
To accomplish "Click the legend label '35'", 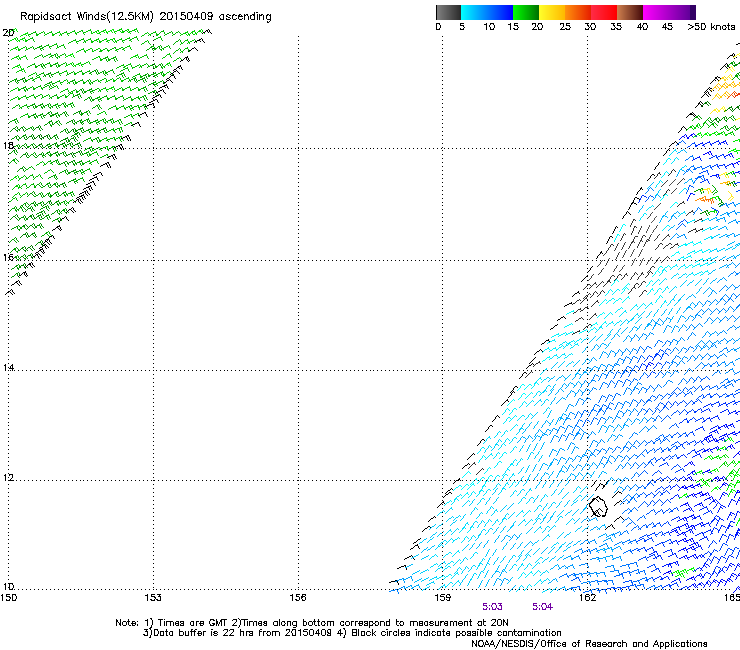I will coord(616,27).
